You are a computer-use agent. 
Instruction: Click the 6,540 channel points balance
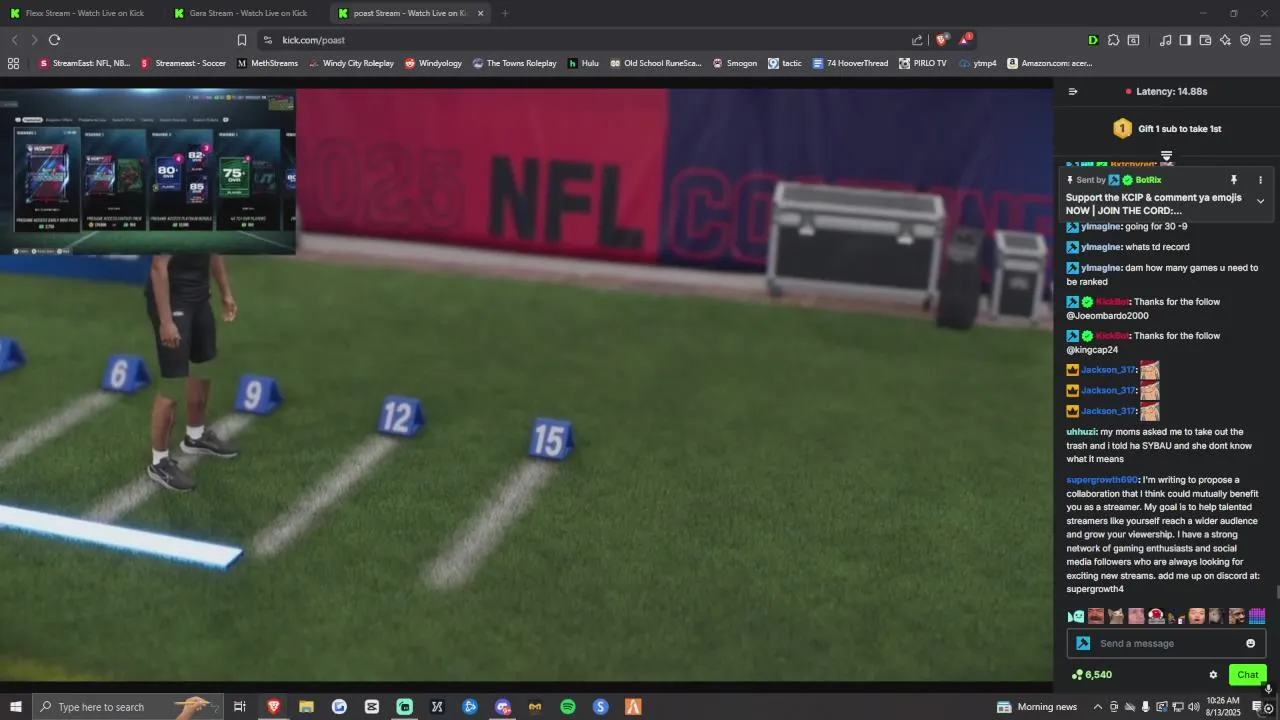(1091, 675)
